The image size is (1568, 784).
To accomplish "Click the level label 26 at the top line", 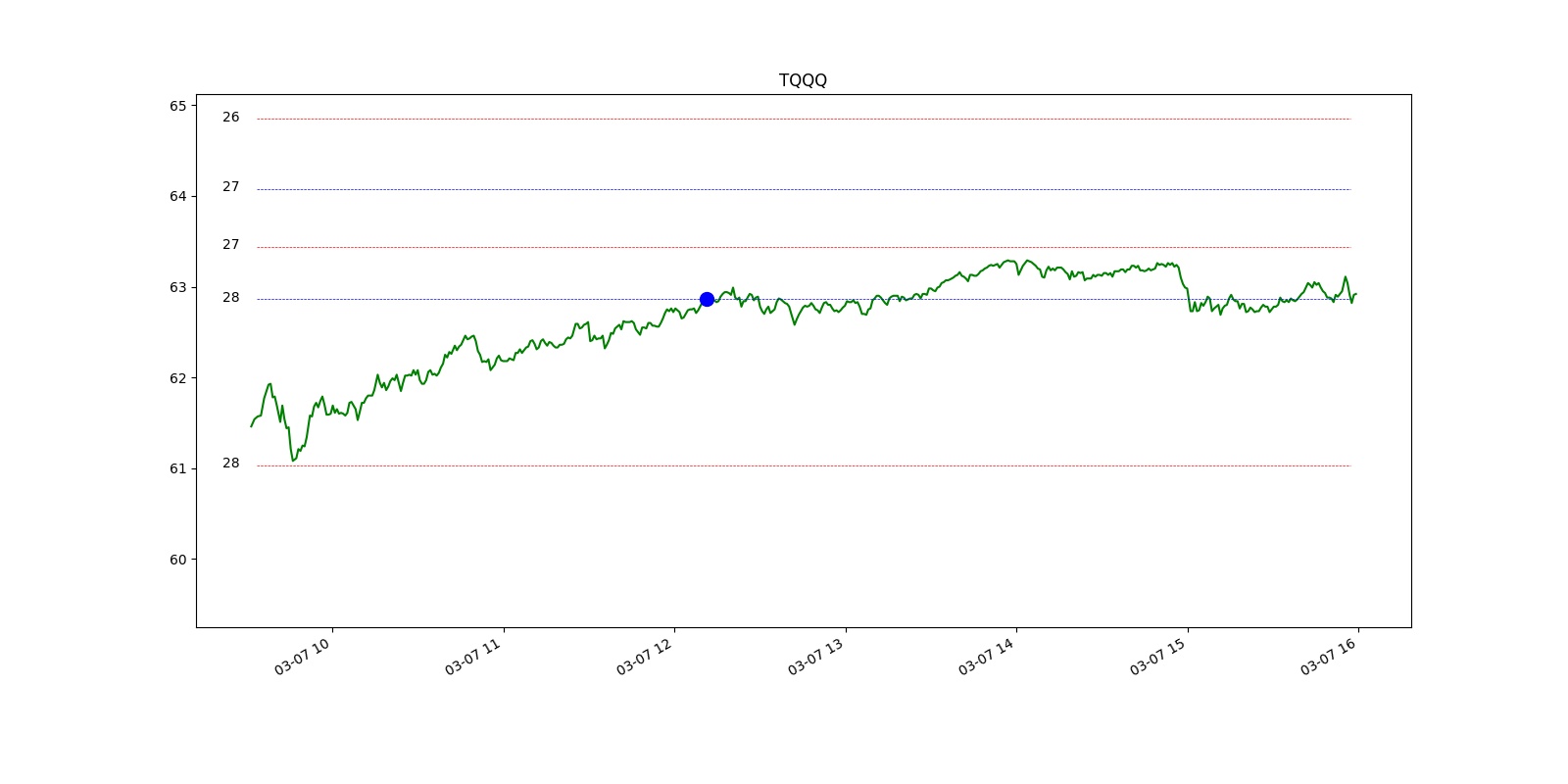I will (230, 117).
